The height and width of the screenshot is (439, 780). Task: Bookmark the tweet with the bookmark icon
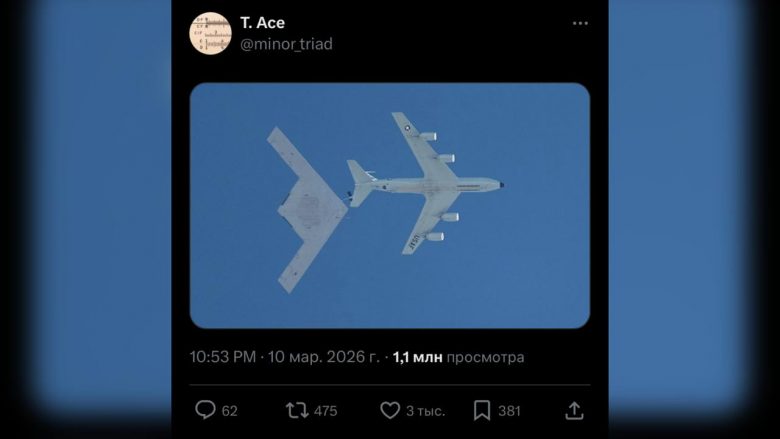(x=482, y=410)
